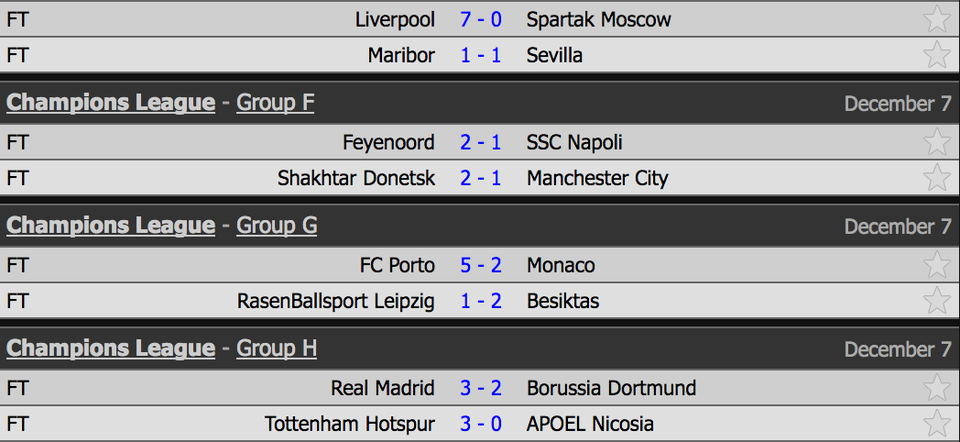The height and width of the screenshot is (442, 960).
Task: Open the Group G link
Action: (277, 226)
